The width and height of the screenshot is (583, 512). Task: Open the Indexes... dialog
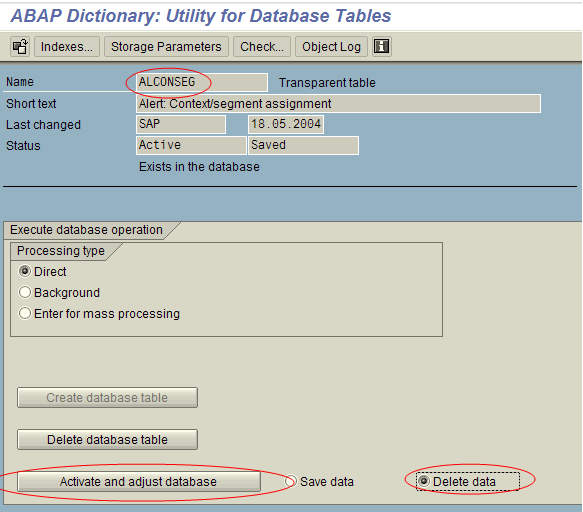click(67, 46)
